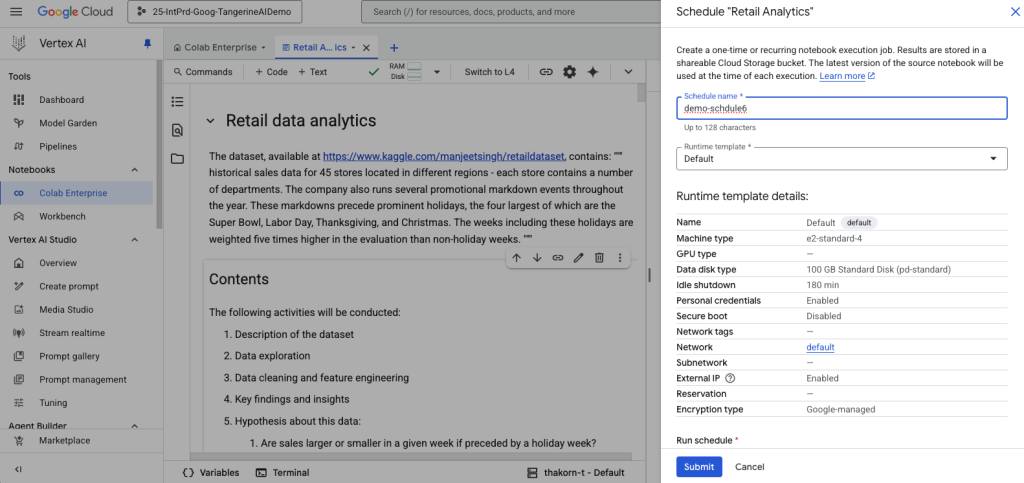Open the default network link
The image size is (1024, 483).
pyautogui.click(x=820, y=347)
